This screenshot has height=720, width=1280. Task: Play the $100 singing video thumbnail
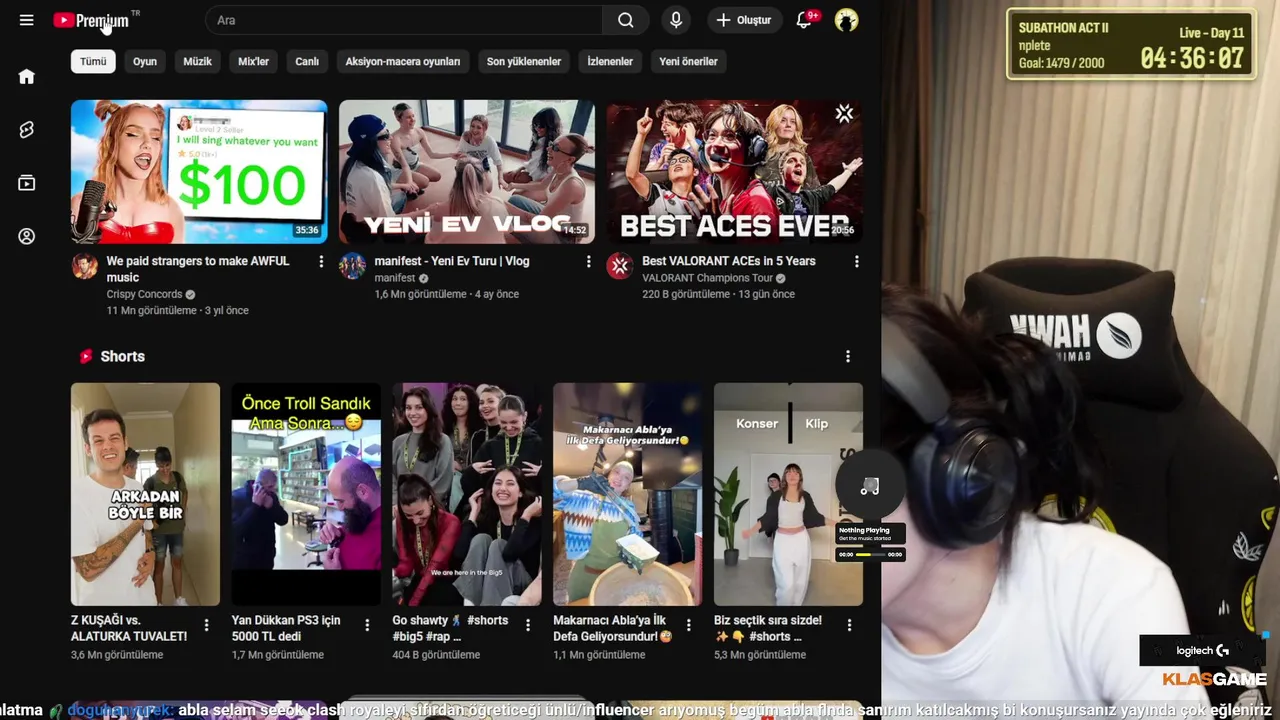[x=199, y=172]
